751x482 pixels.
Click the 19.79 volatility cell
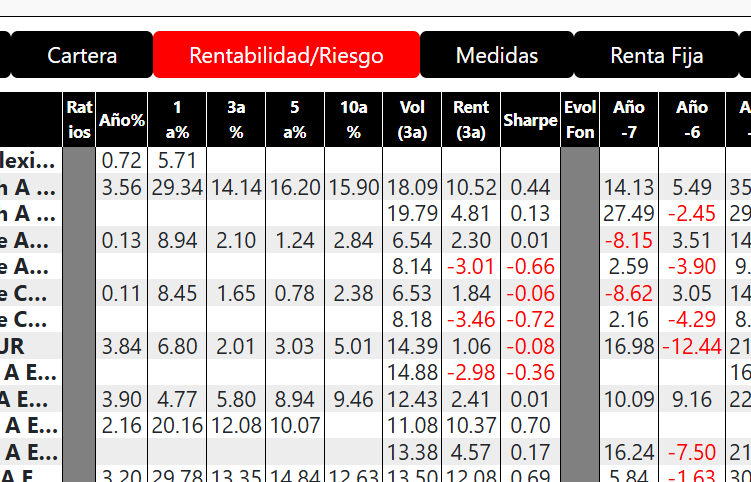412,214
